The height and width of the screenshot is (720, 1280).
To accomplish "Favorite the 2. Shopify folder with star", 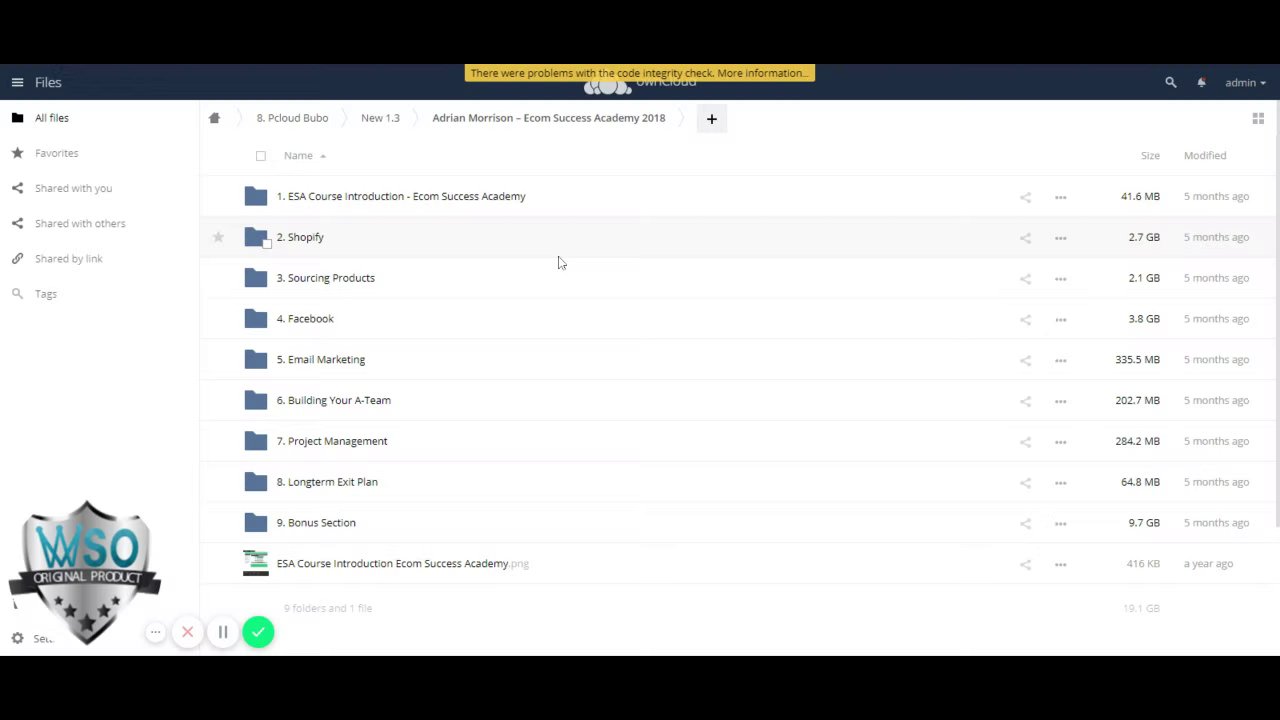I will (x=218, y=237).
